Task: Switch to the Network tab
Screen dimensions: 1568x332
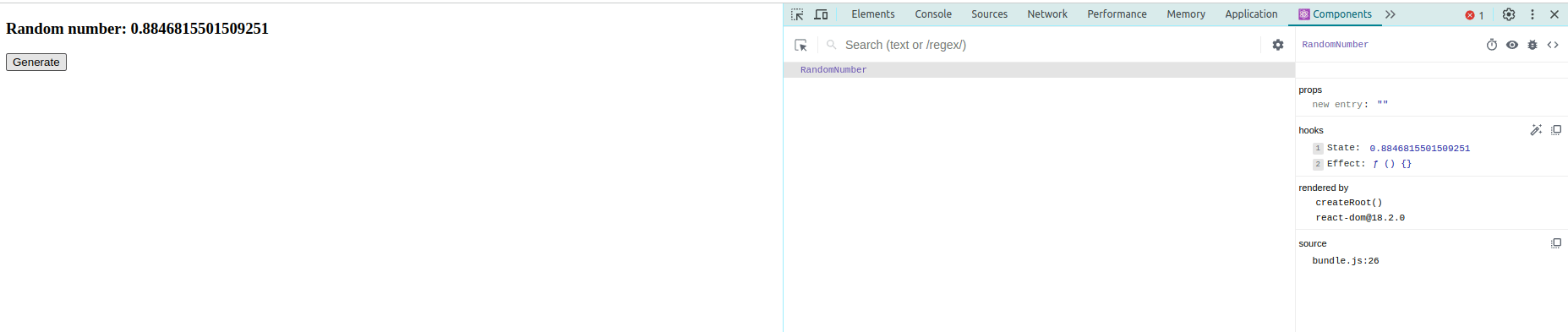Action: tap(1047, 14)
